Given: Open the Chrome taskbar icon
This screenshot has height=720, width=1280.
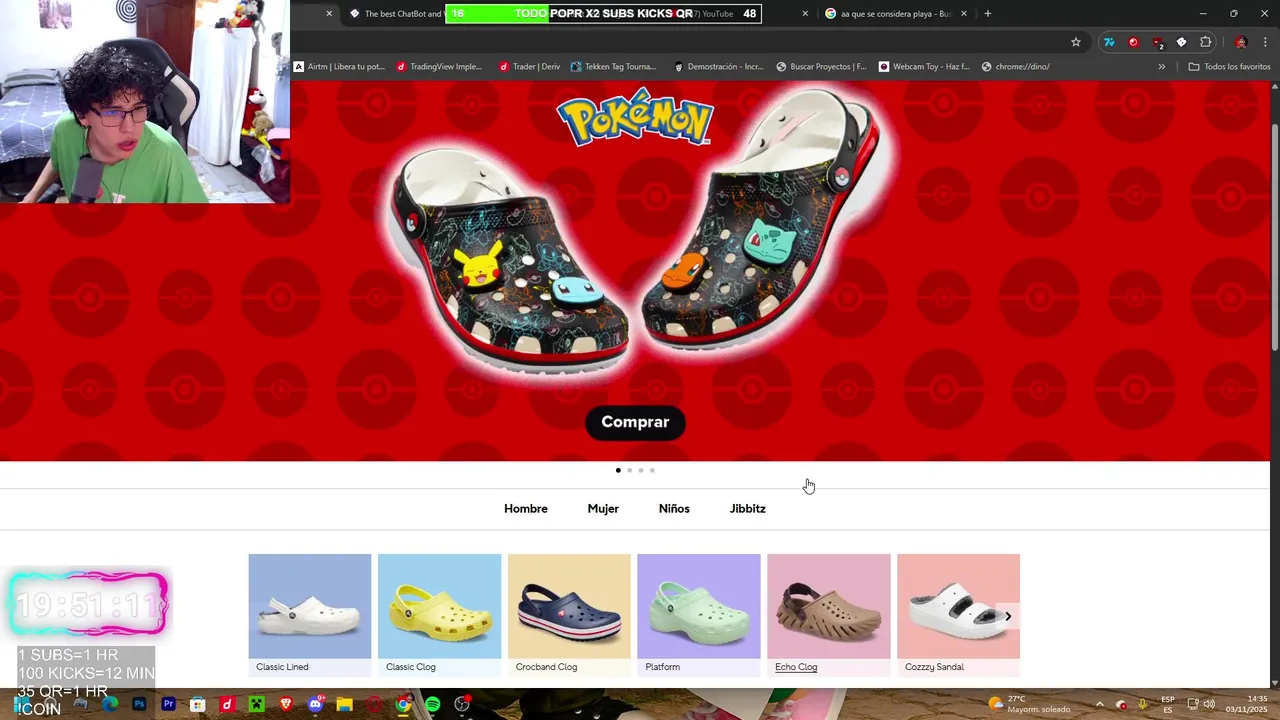Looking at the screenshot, I should [403, 704].
